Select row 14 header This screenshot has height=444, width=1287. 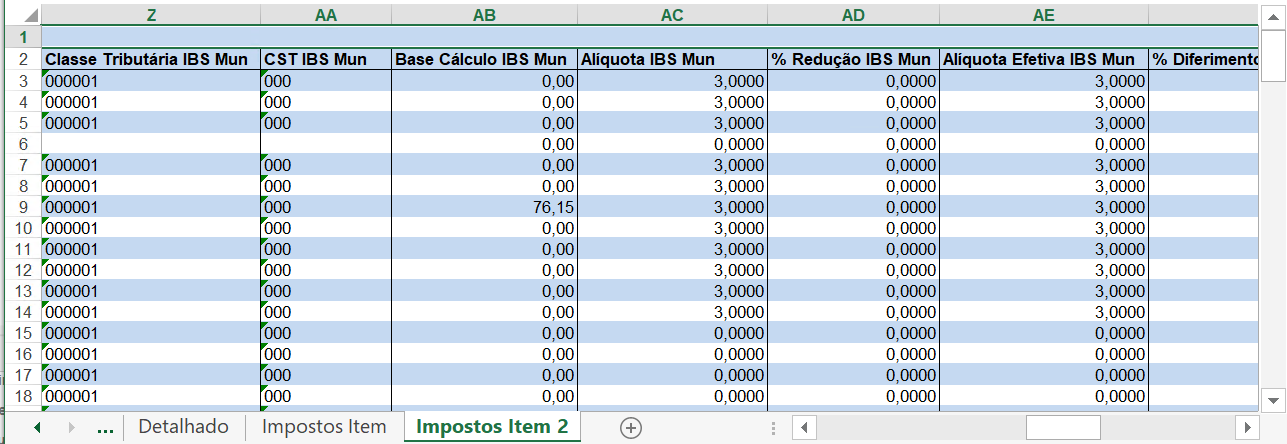(x=21, y=312)
